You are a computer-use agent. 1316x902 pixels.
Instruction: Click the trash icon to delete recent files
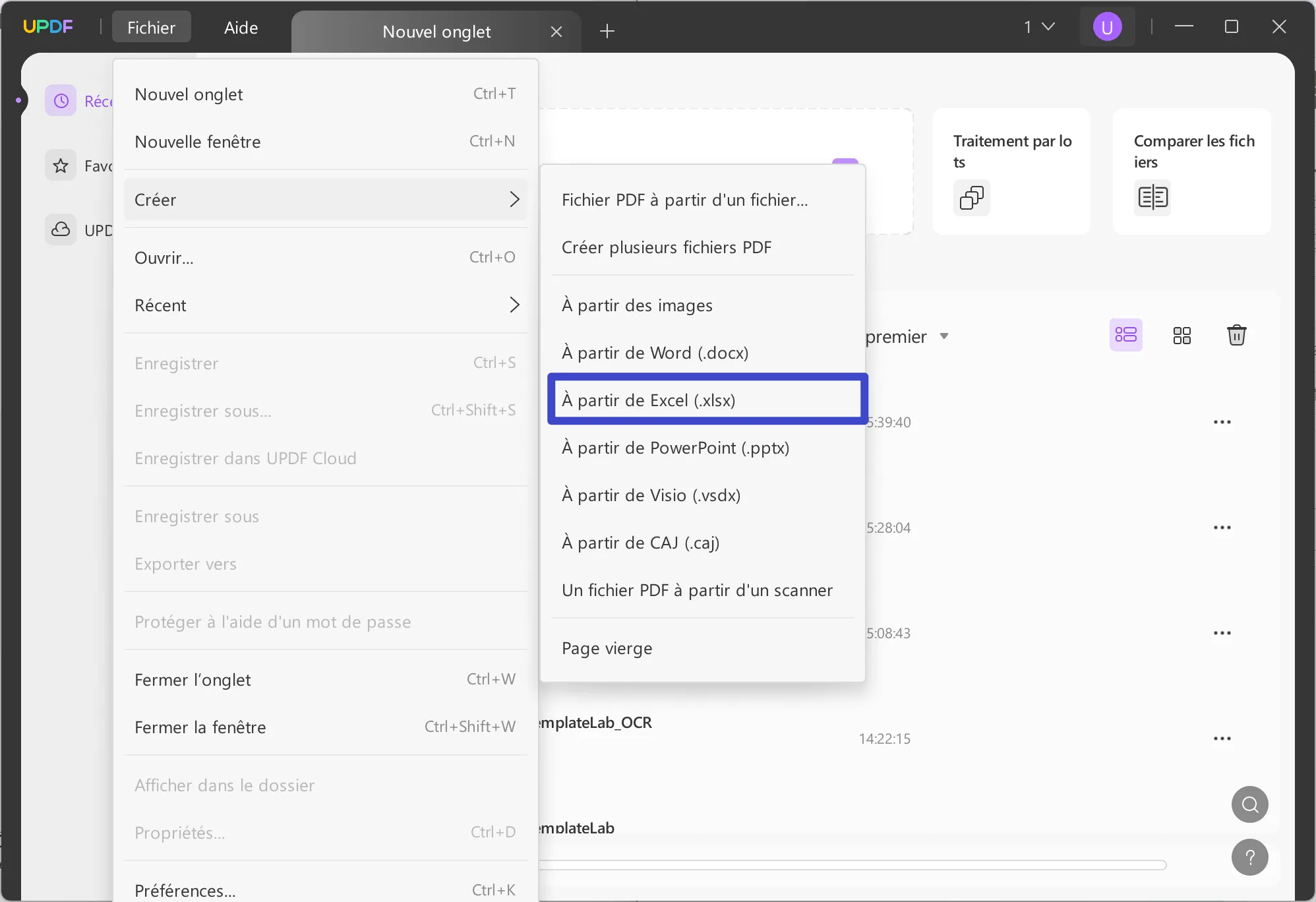pos(1236,335)
